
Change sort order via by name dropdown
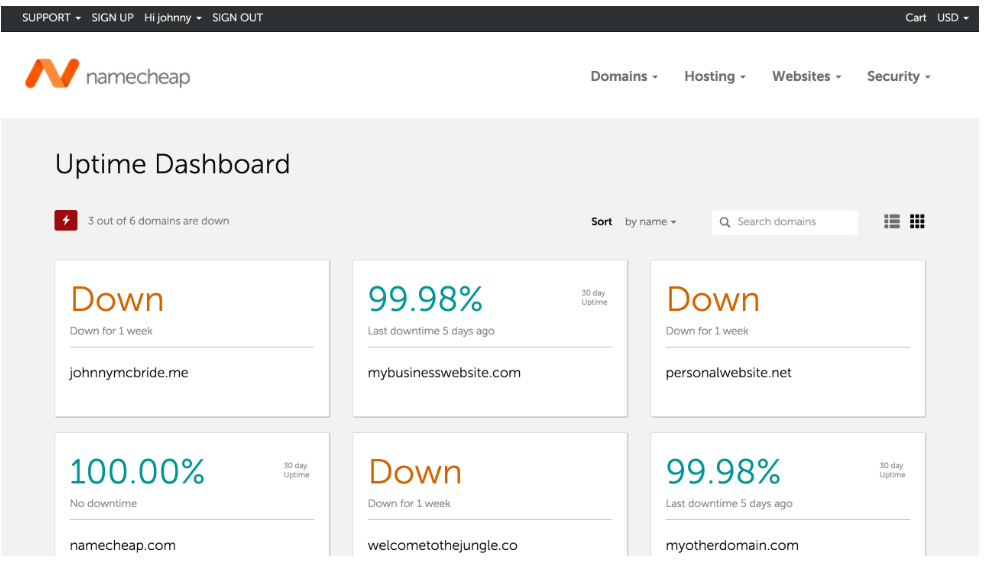tap(650, 222)
